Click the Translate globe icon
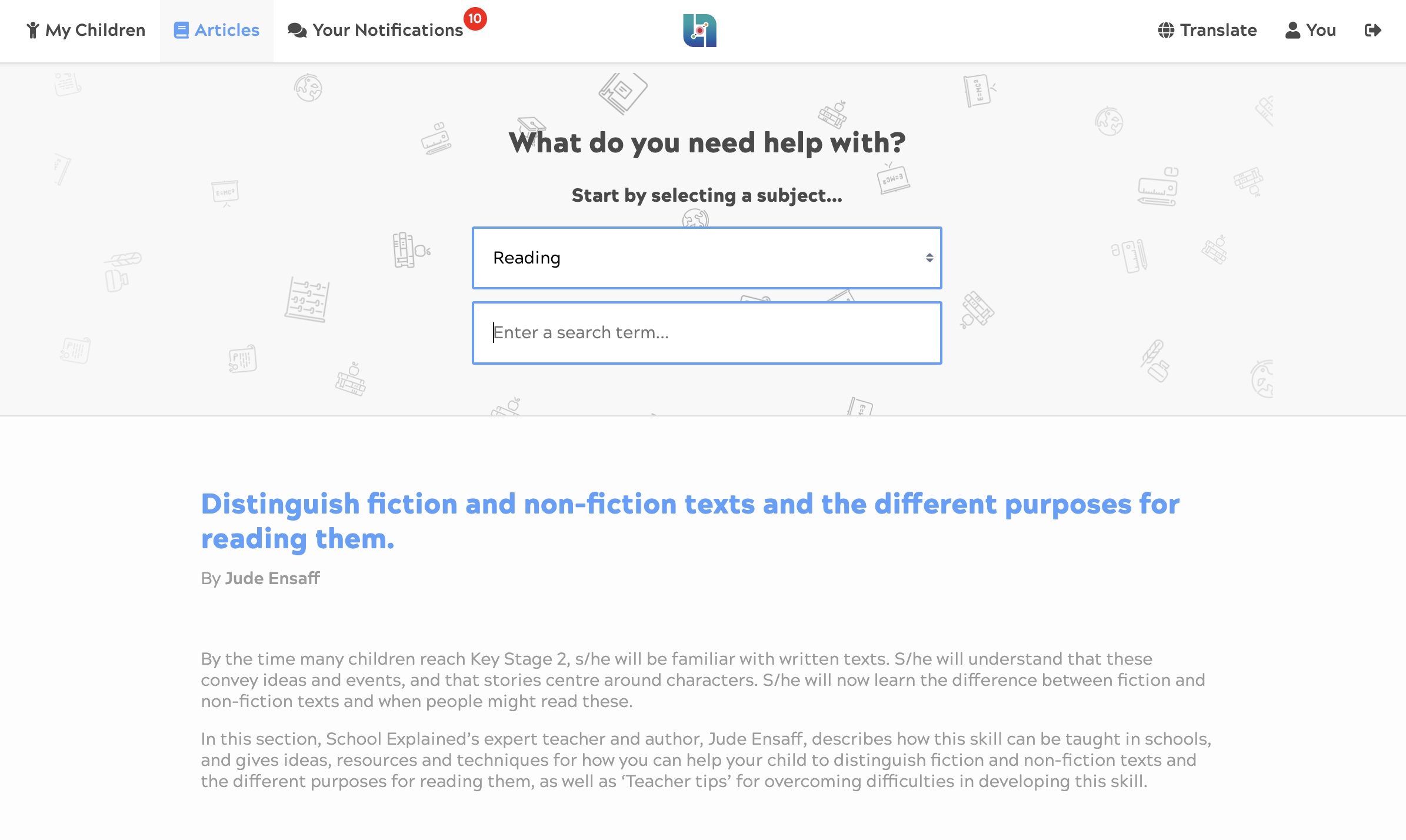Image resolution: width=1406 pixels, height=840 pixels. 1166,30
